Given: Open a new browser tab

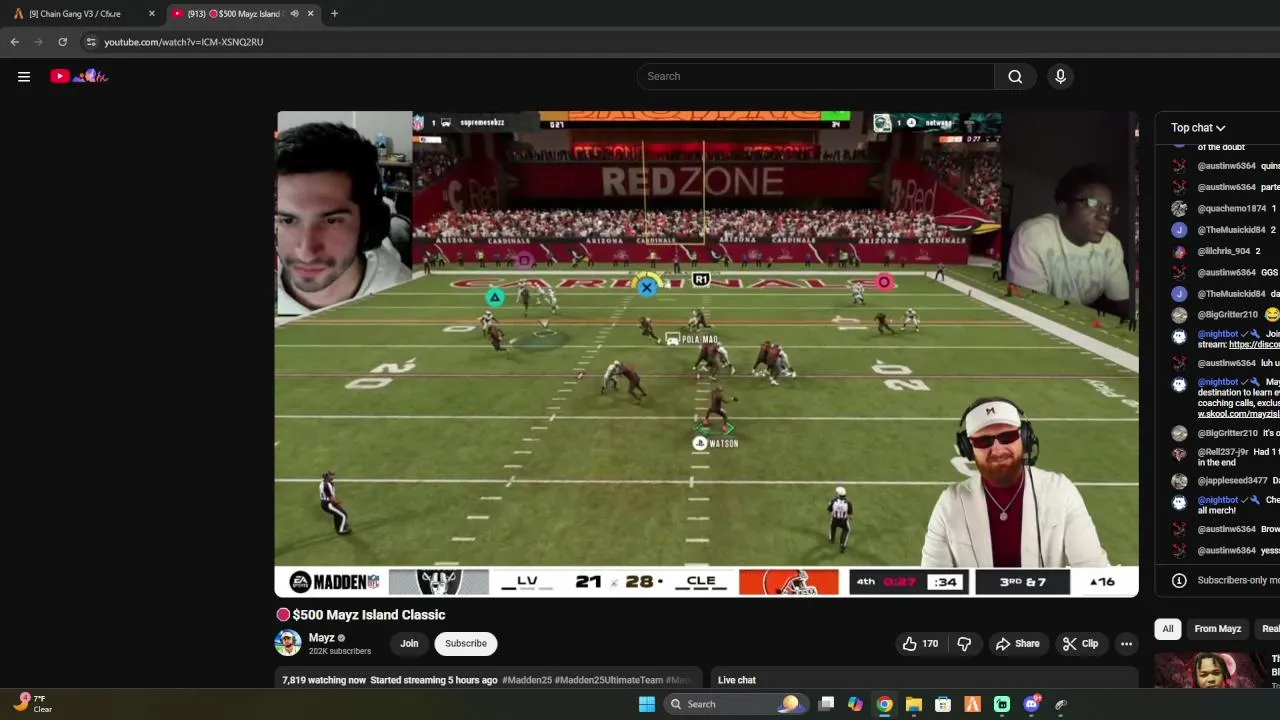Looking at the screenshot, I should 334,14.
